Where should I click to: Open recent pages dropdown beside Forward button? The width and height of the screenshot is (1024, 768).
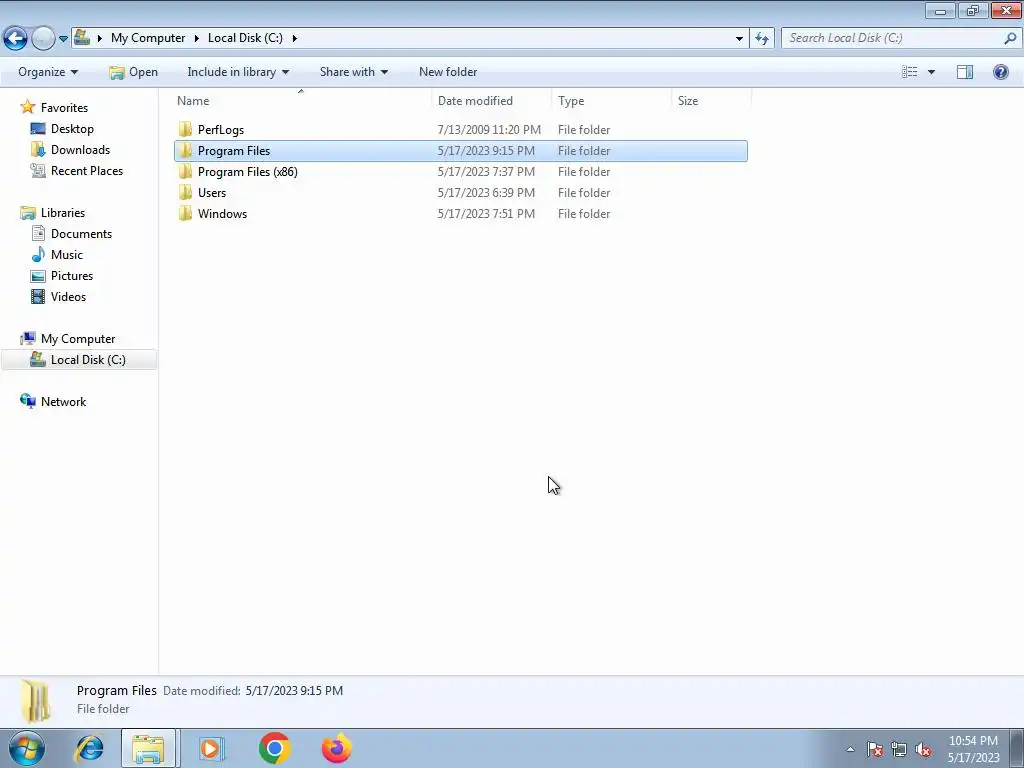point(63,39)
